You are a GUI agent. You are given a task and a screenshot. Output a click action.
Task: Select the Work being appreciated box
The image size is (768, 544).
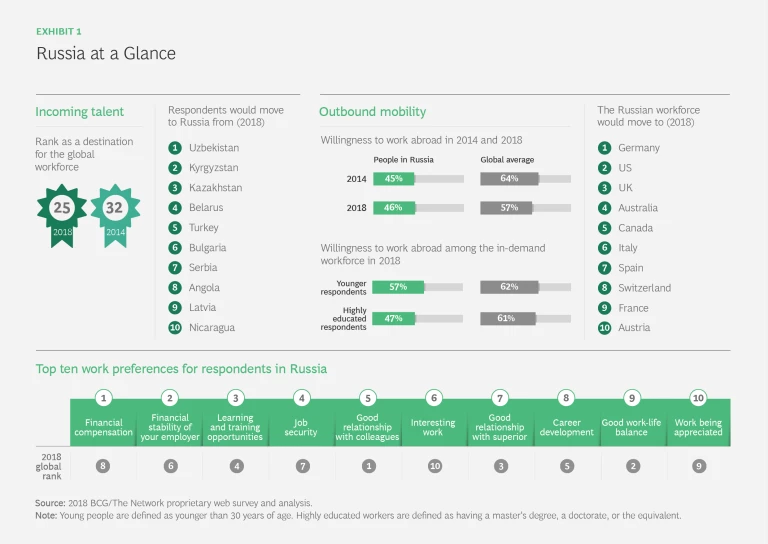pos(698,427)
